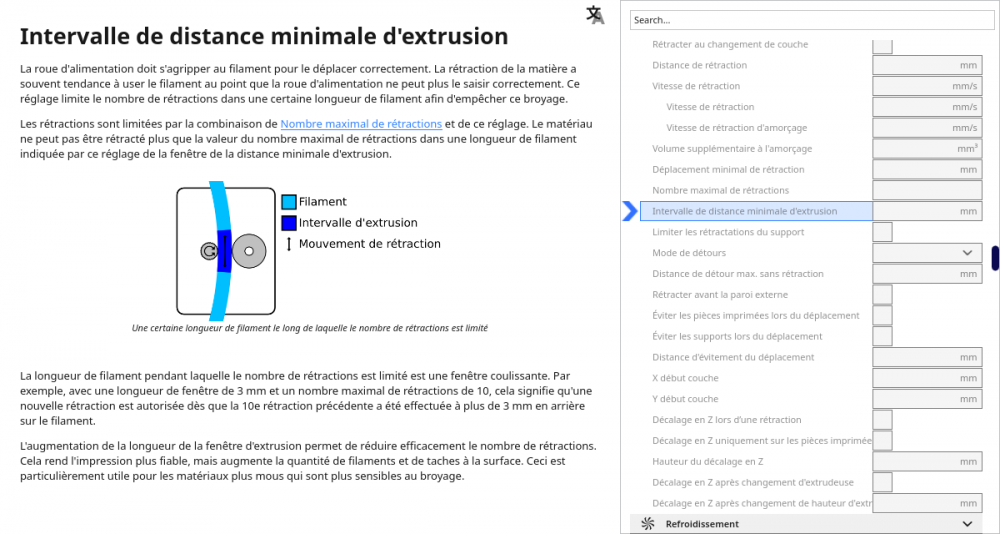Click the Volume supplémentaire à l'amorçage field
1000x534 pixels.
927,149
